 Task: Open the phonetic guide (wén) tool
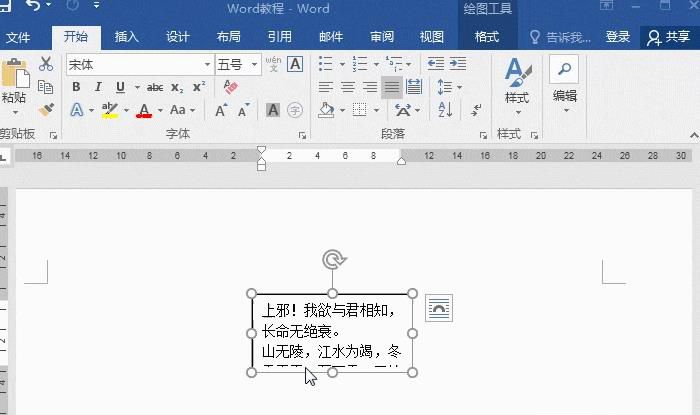click(x=273, y=64)
